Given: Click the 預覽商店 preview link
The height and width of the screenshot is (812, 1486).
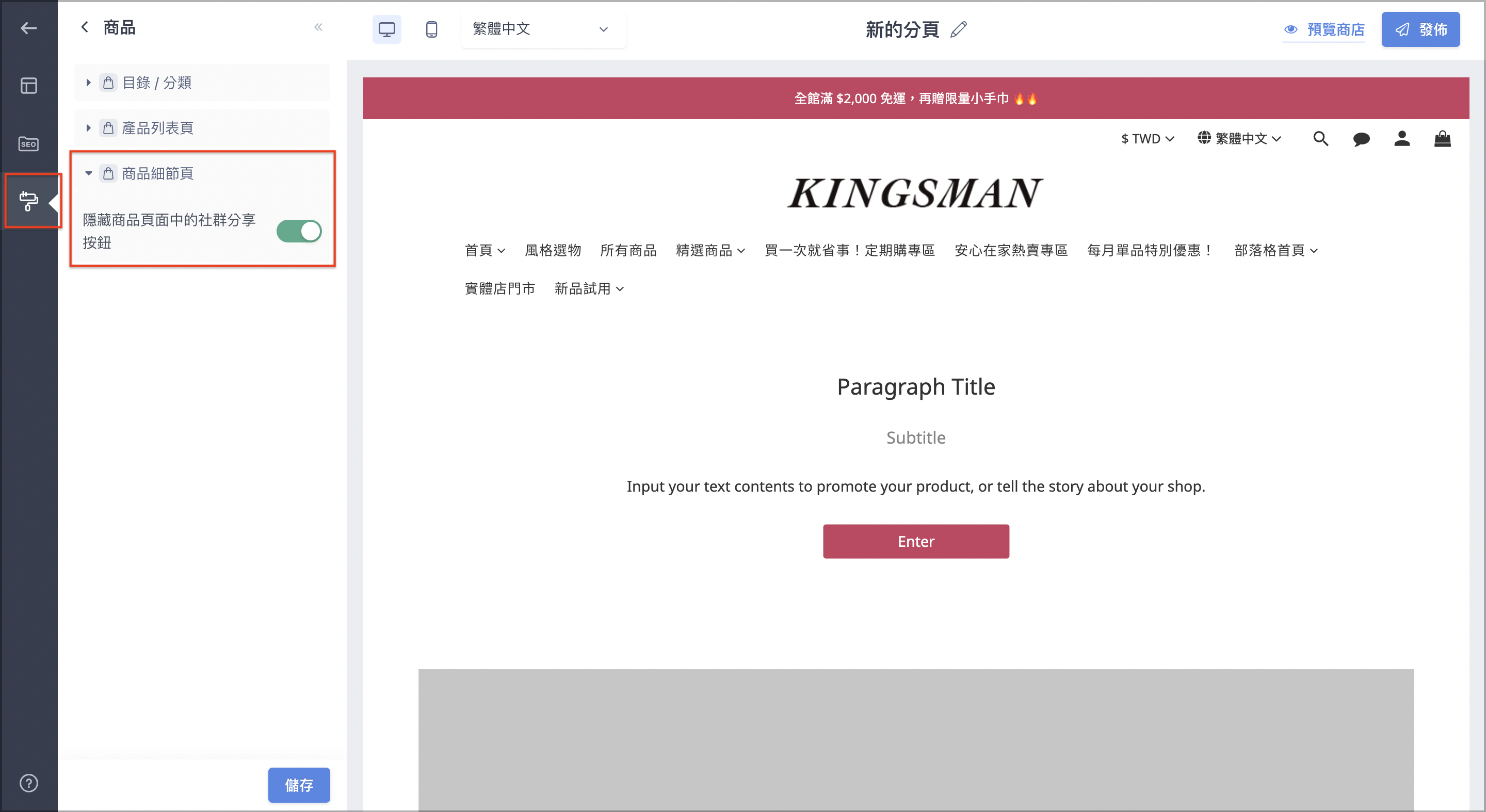Looking at the screenshot, I should pyautogui.click(x=1324, y=29).
